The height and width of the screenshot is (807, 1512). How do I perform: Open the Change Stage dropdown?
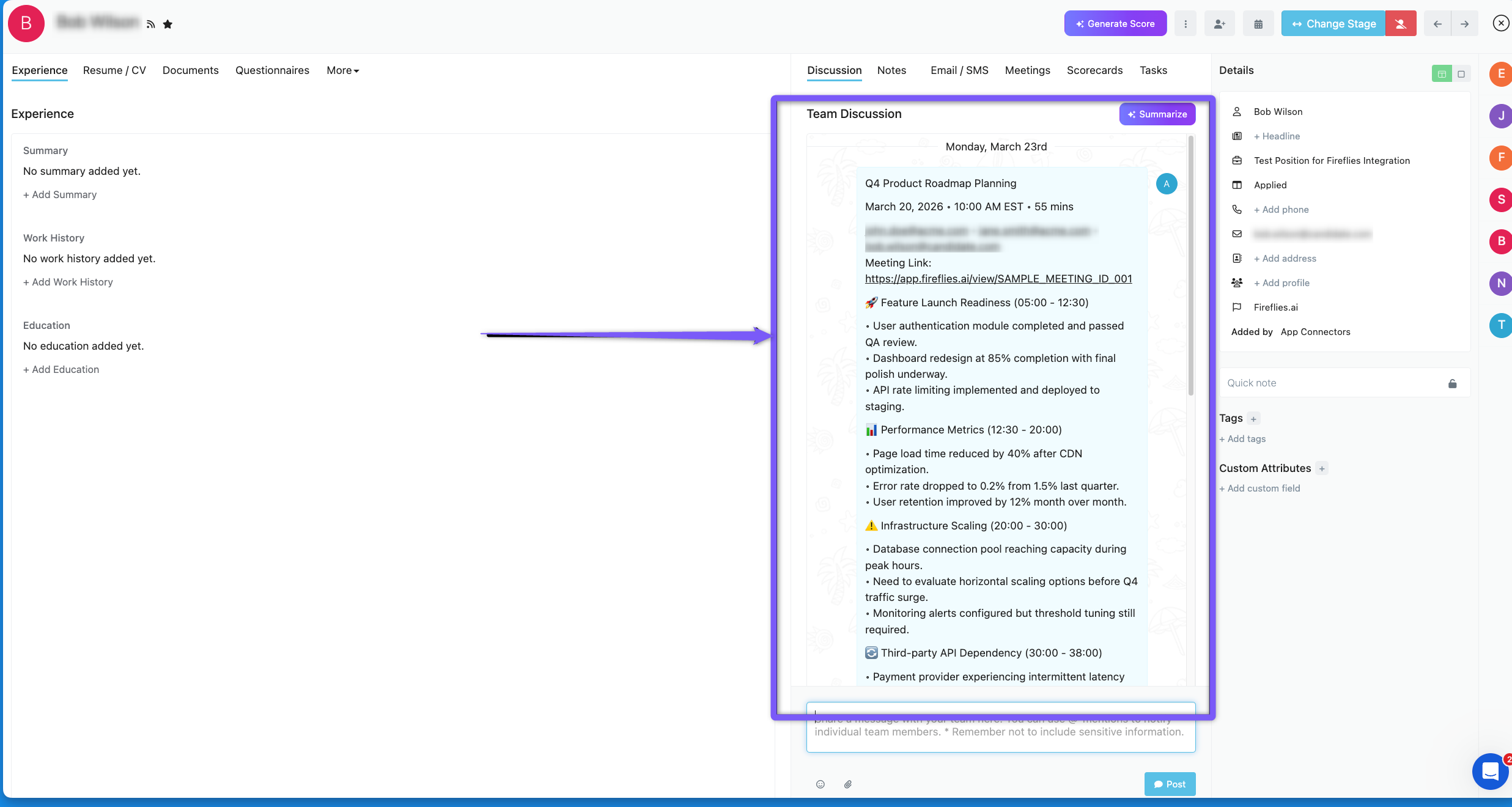coord(1333,24)
